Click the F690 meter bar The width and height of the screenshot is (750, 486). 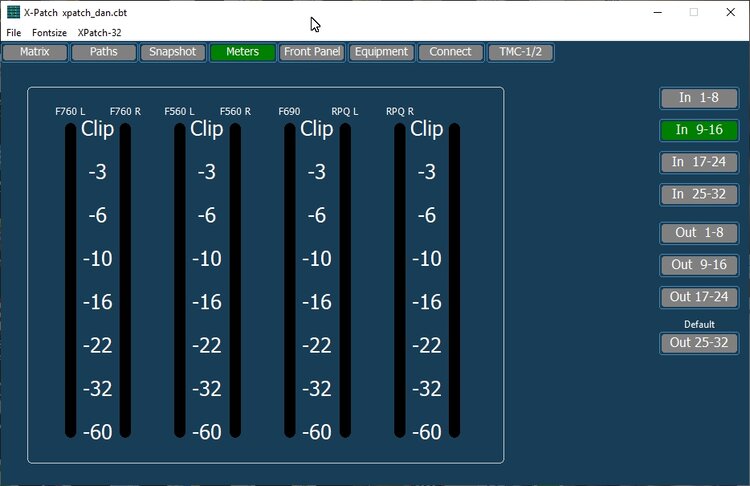pos(290,280)
